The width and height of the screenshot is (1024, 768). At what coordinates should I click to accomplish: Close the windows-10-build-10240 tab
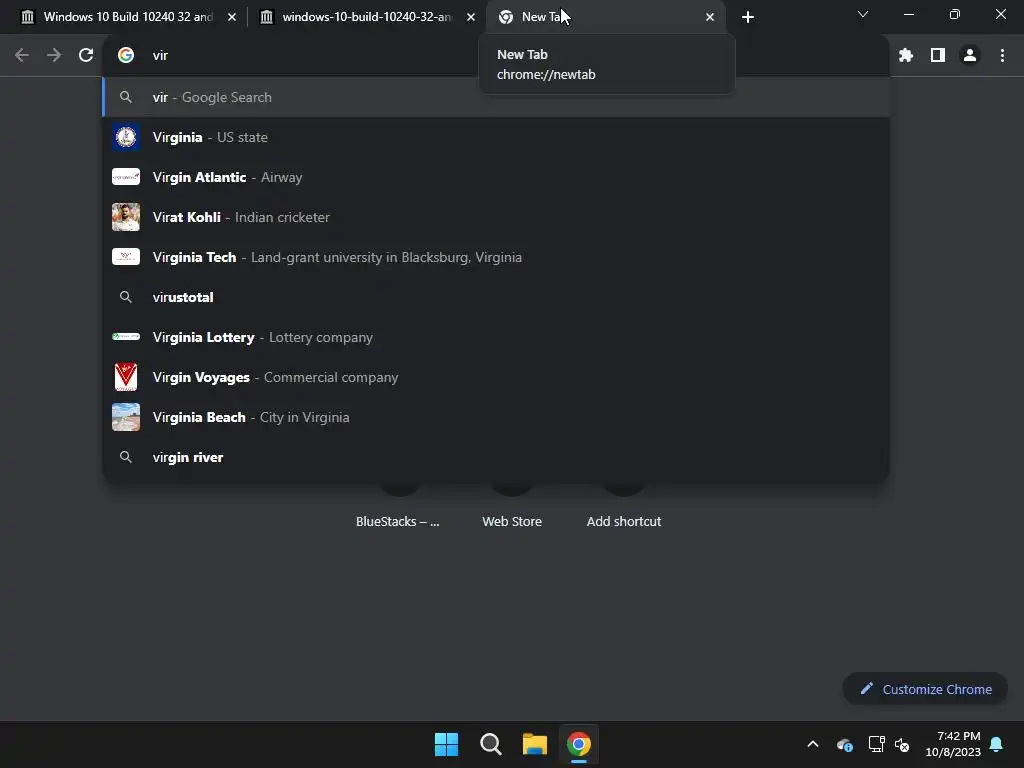(x=471, y=17)
